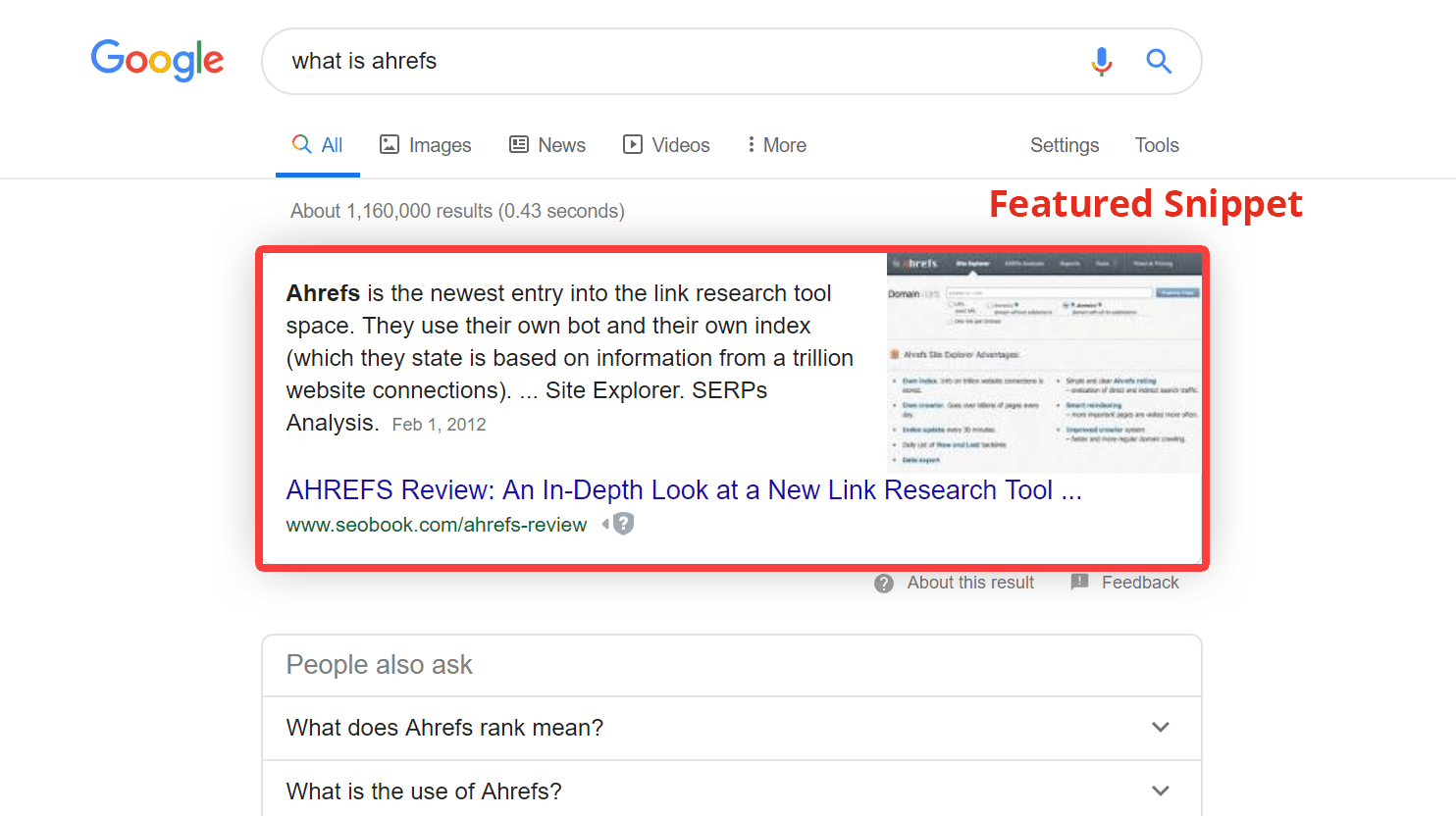This screenshot has height=816, width=1456.
Task: Open the AHREFS Review result title link
Action: [x=684, y=489]
